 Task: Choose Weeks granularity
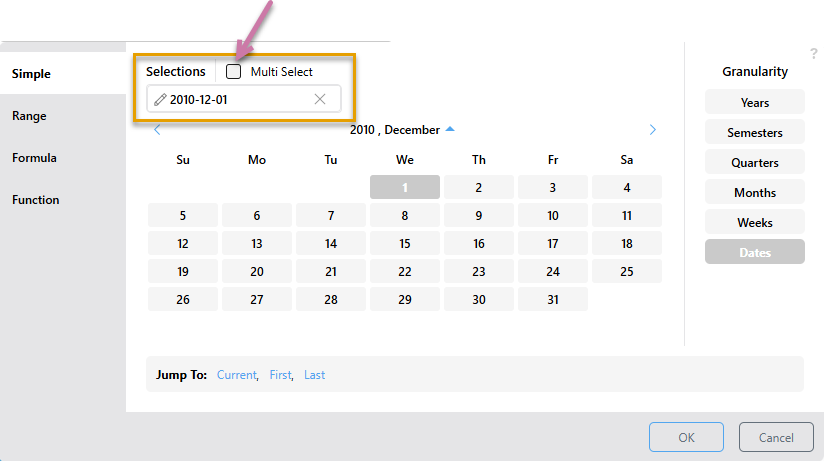coord(755,222)
